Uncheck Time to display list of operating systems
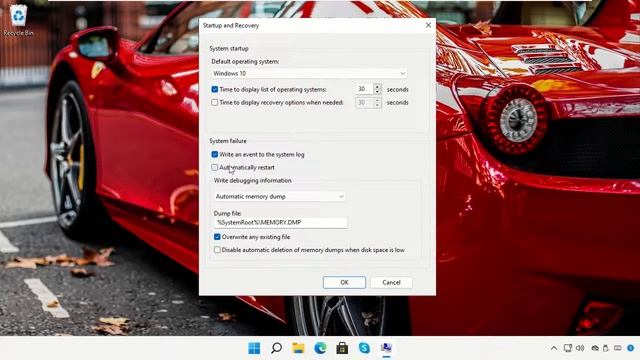The width and height of the screenshot is (640, 360). (x=215, y=89)
